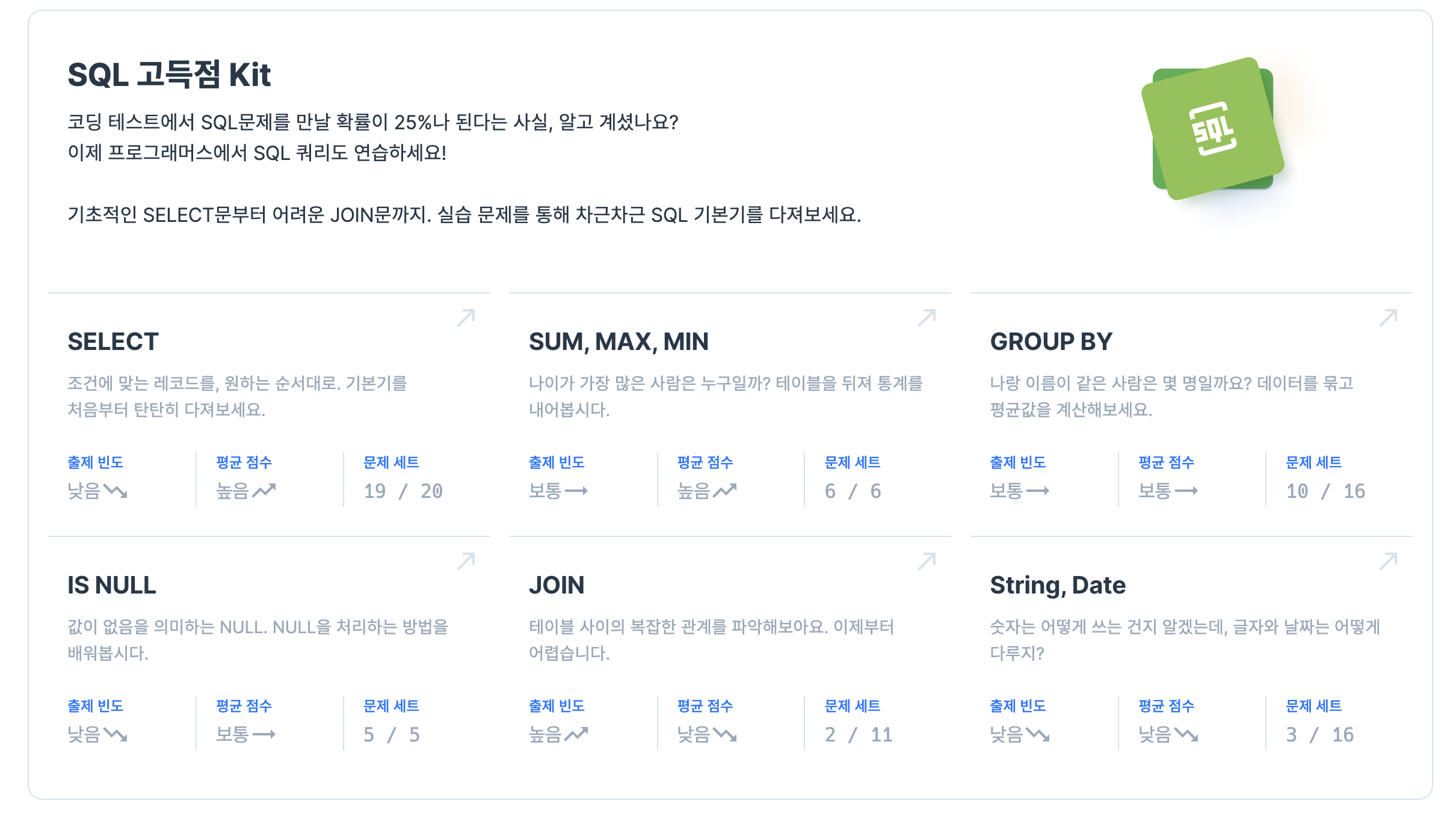Viewport: 1456px width, 813px height.
Task: Open the arrow icon on IS NULL card
Action: click(466, 561)
